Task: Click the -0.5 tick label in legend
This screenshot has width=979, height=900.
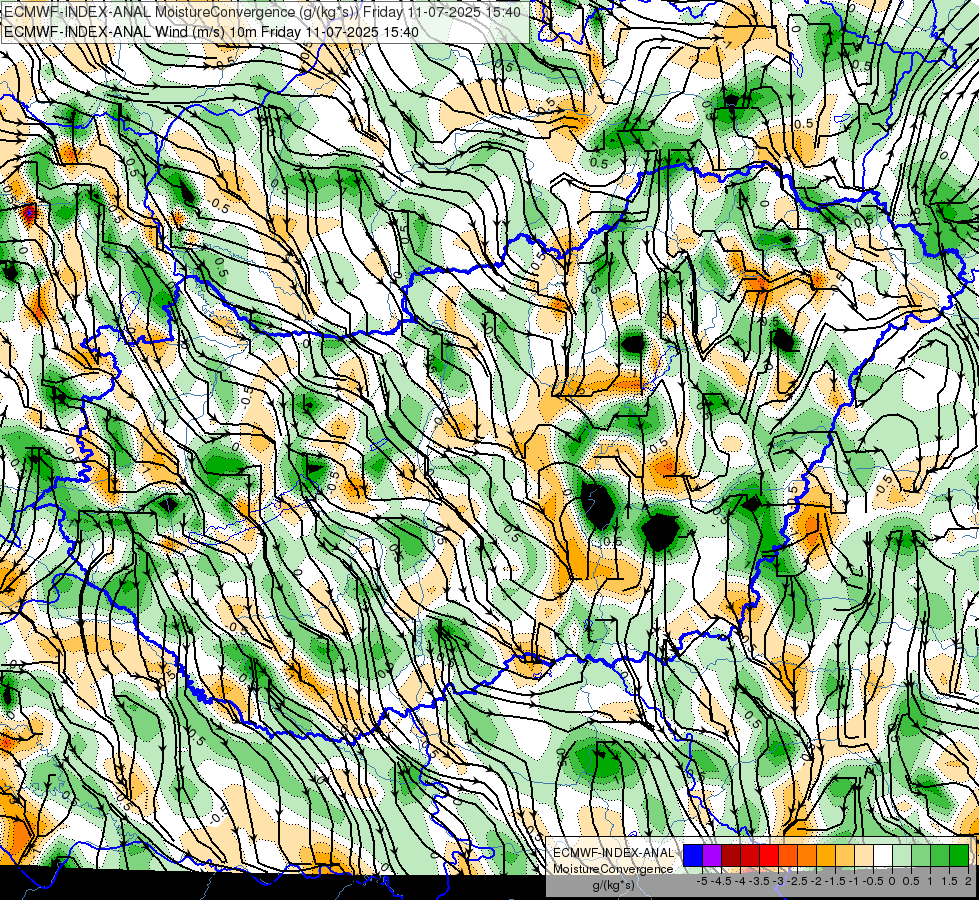Action: tap(873, 881)
